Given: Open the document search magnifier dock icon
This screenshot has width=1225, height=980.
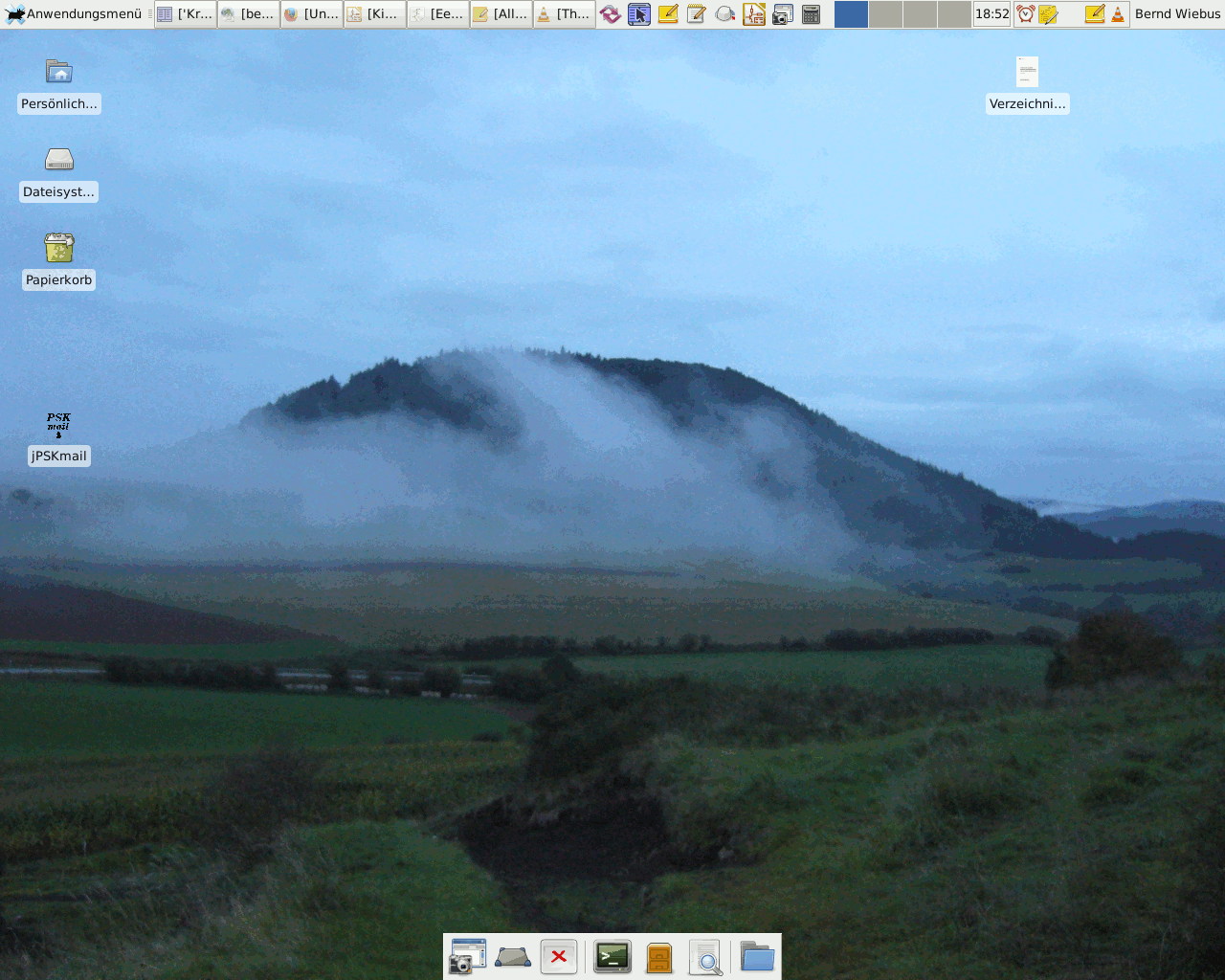Looking at the screenshot, I should click(x=705, y=956).
